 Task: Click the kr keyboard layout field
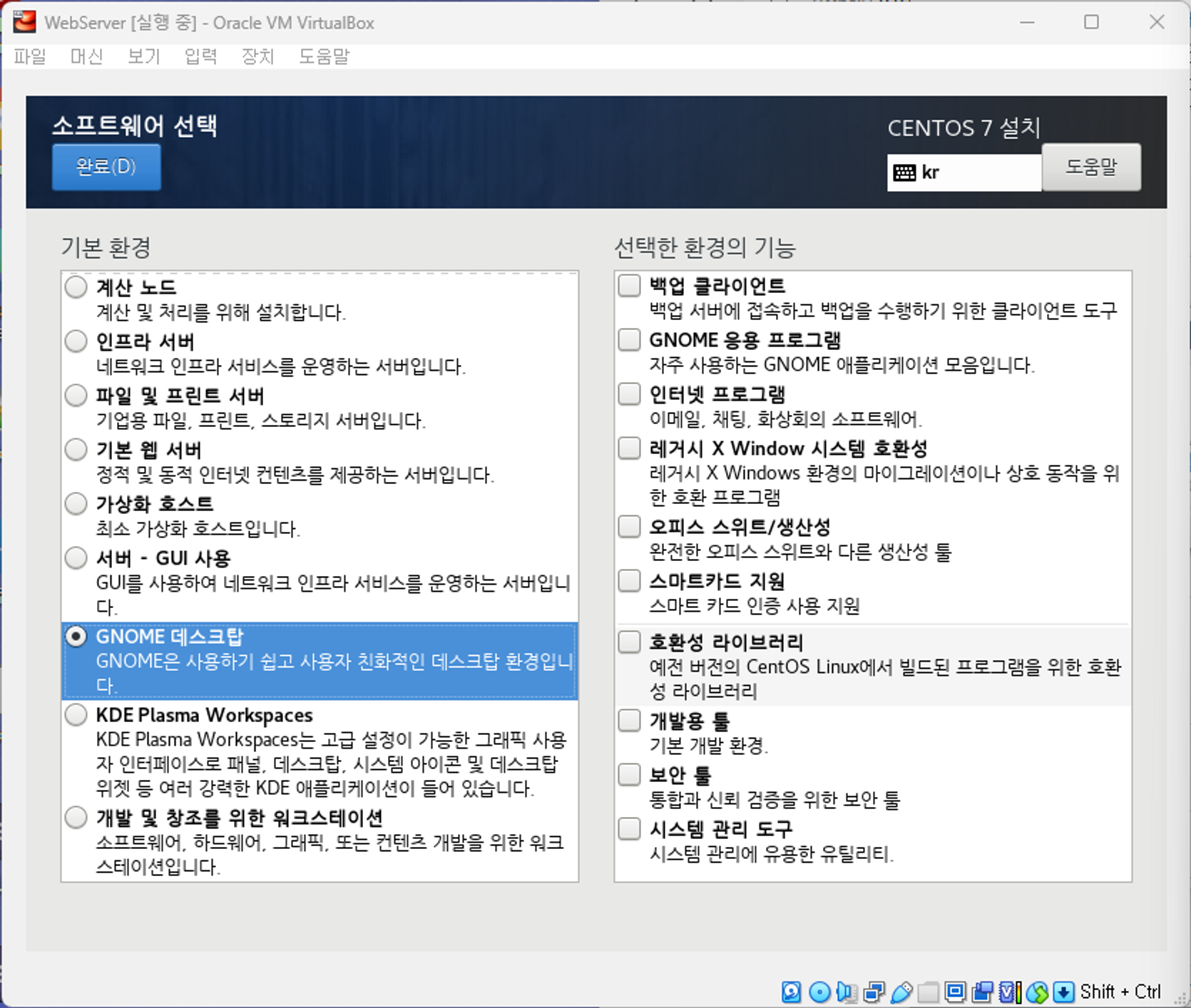click(x=964, y=173)
